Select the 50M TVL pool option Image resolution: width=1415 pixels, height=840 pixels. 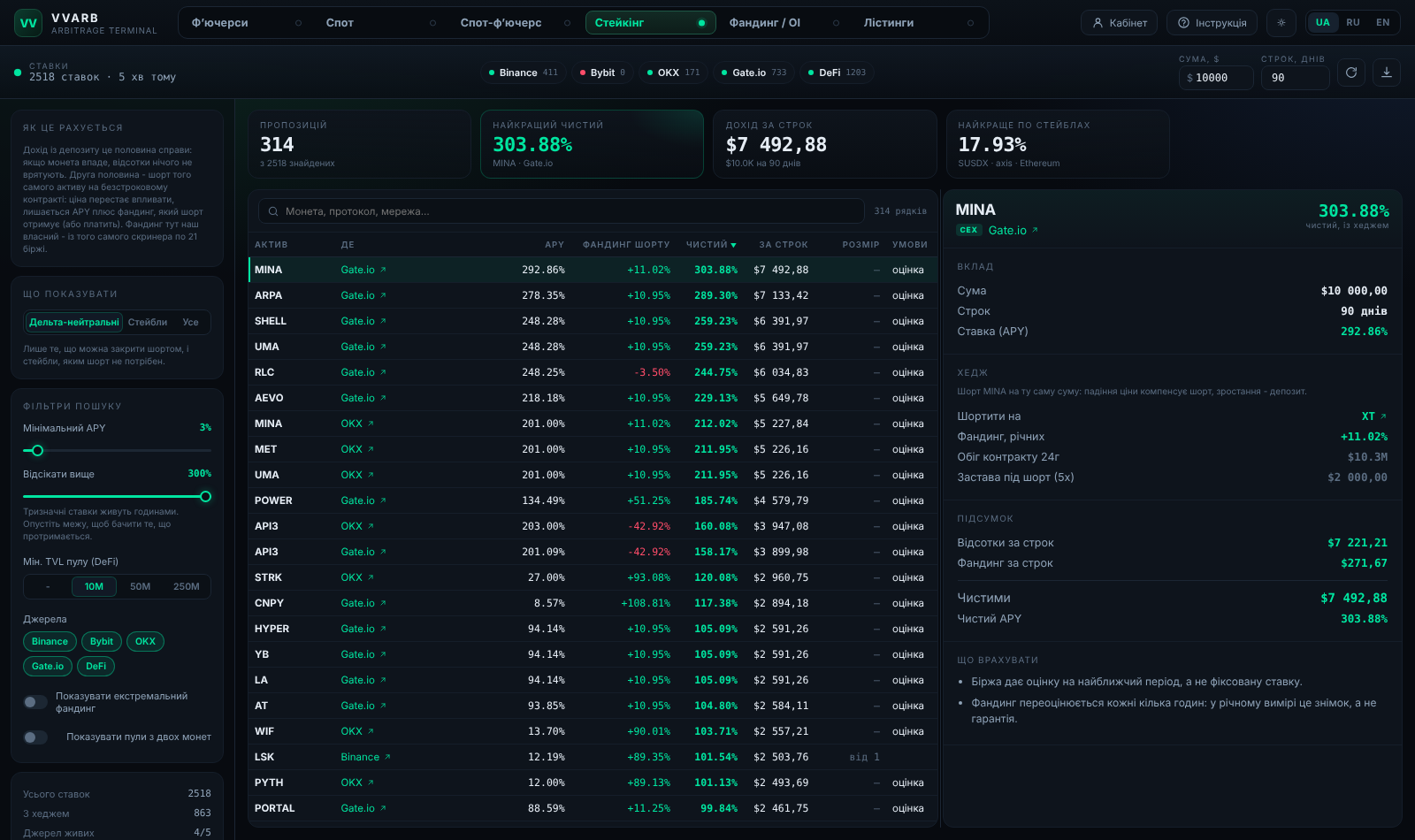(x=140, y=586)
